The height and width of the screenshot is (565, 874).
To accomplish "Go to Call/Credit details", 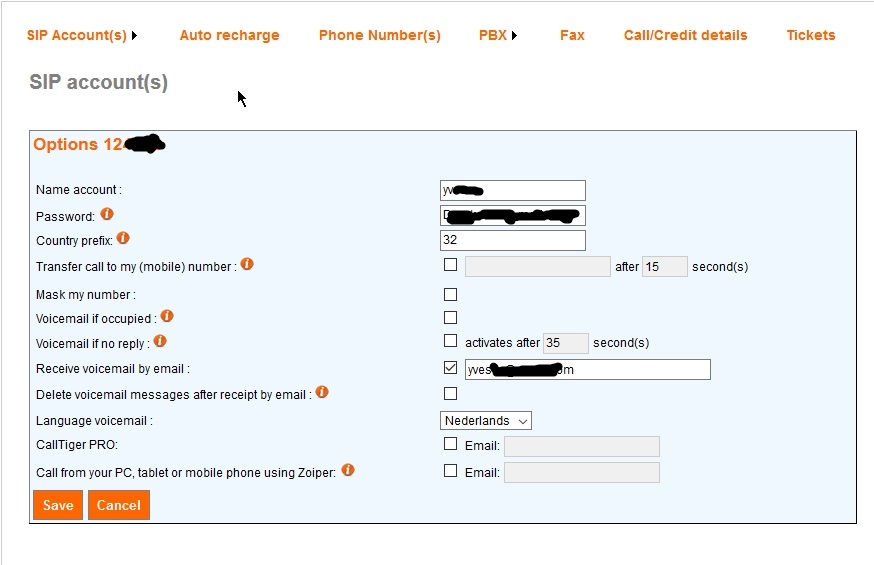I will pos(685,35).
